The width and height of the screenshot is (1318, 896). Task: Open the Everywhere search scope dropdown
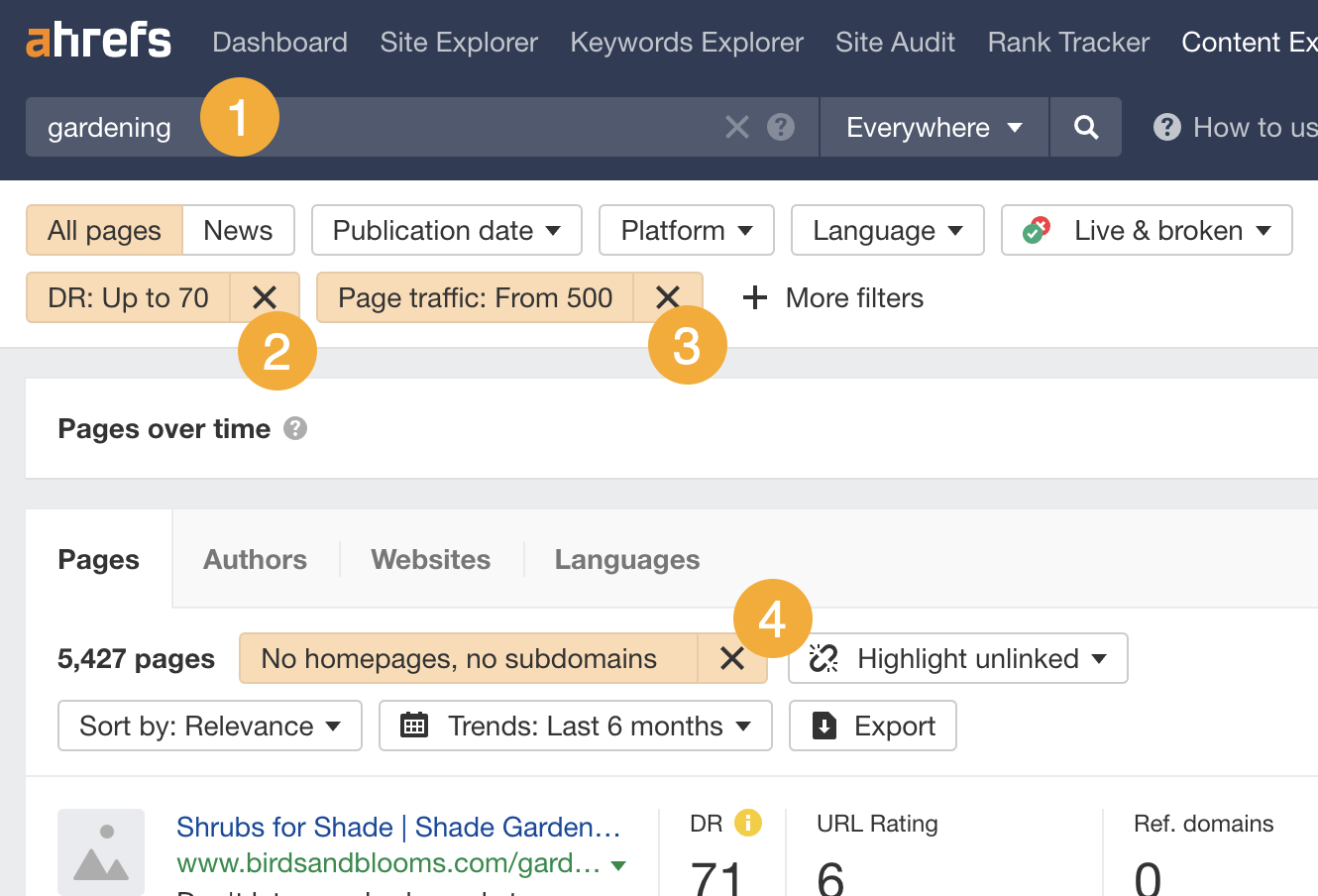click(932, 127)
